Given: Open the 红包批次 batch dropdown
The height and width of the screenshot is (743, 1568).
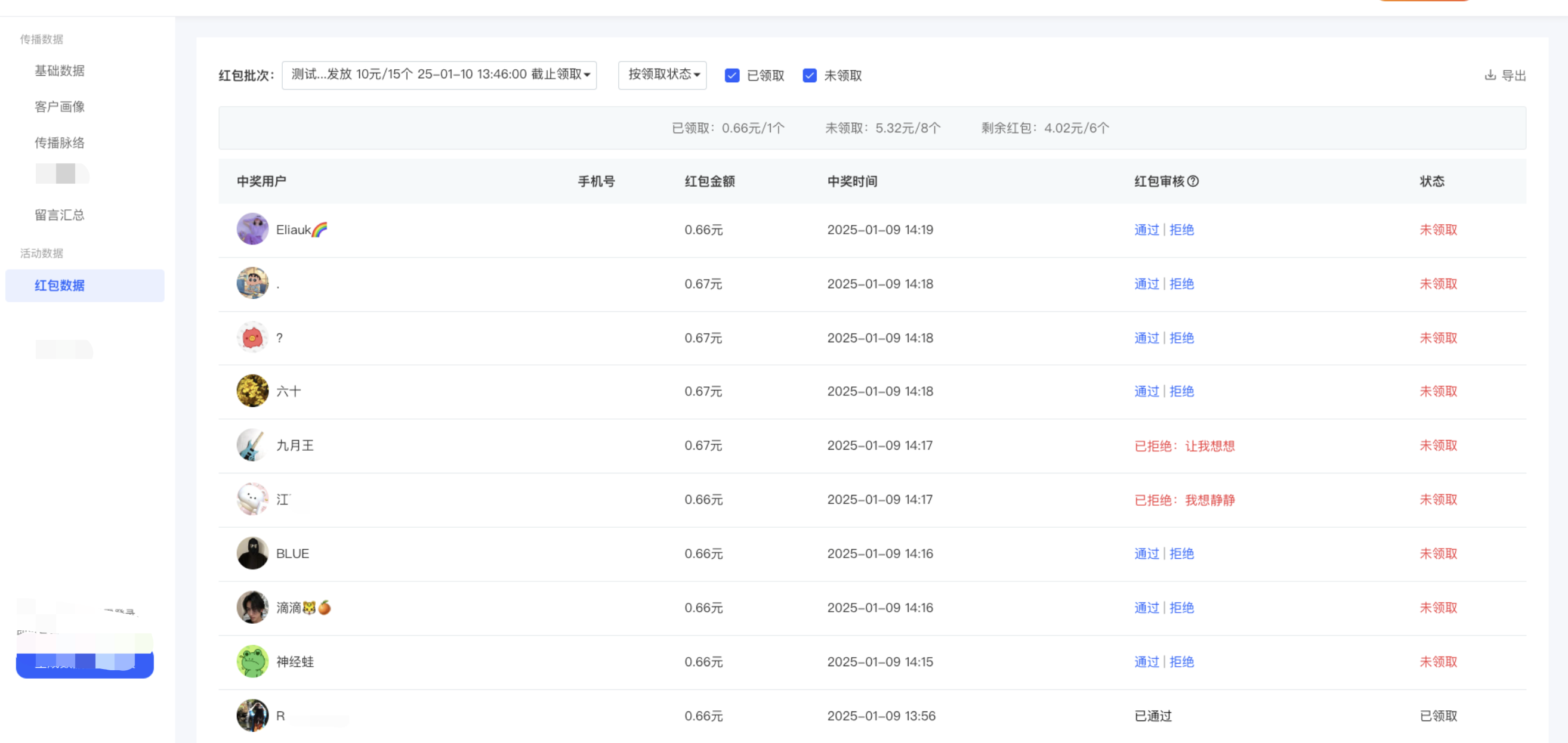Looking at the screenshot, I should click(439, 75).
